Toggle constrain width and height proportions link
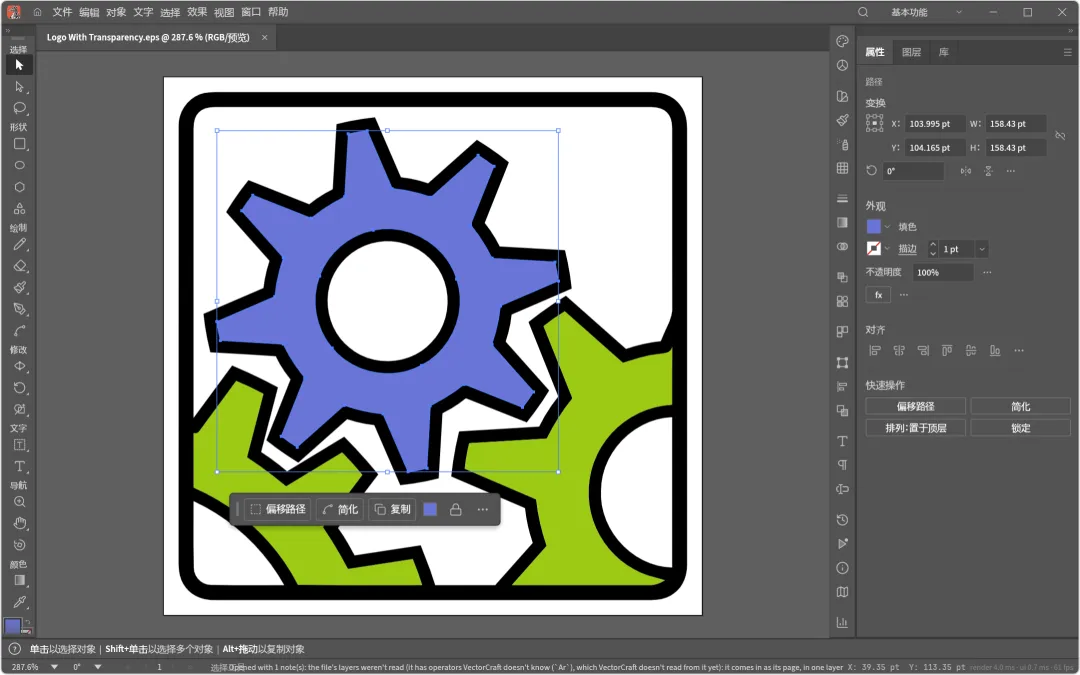 [1060, 136]
